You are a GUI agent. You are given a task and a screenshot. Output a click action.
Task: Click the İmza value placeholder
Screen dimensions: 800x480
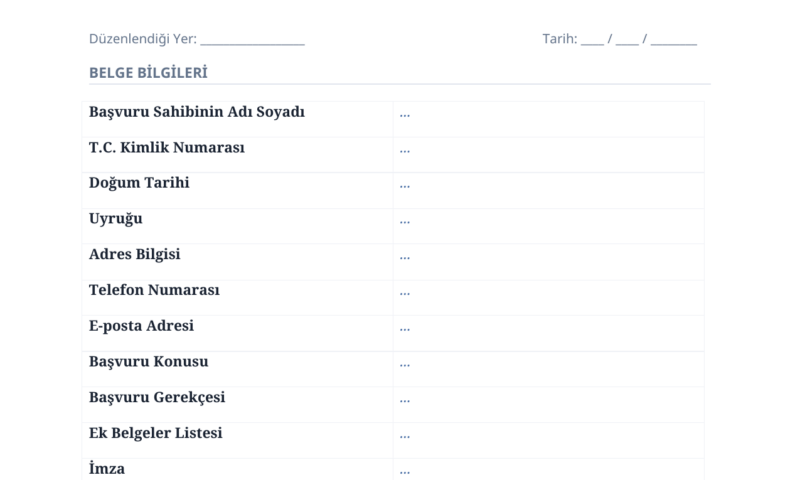click(405, 471)
